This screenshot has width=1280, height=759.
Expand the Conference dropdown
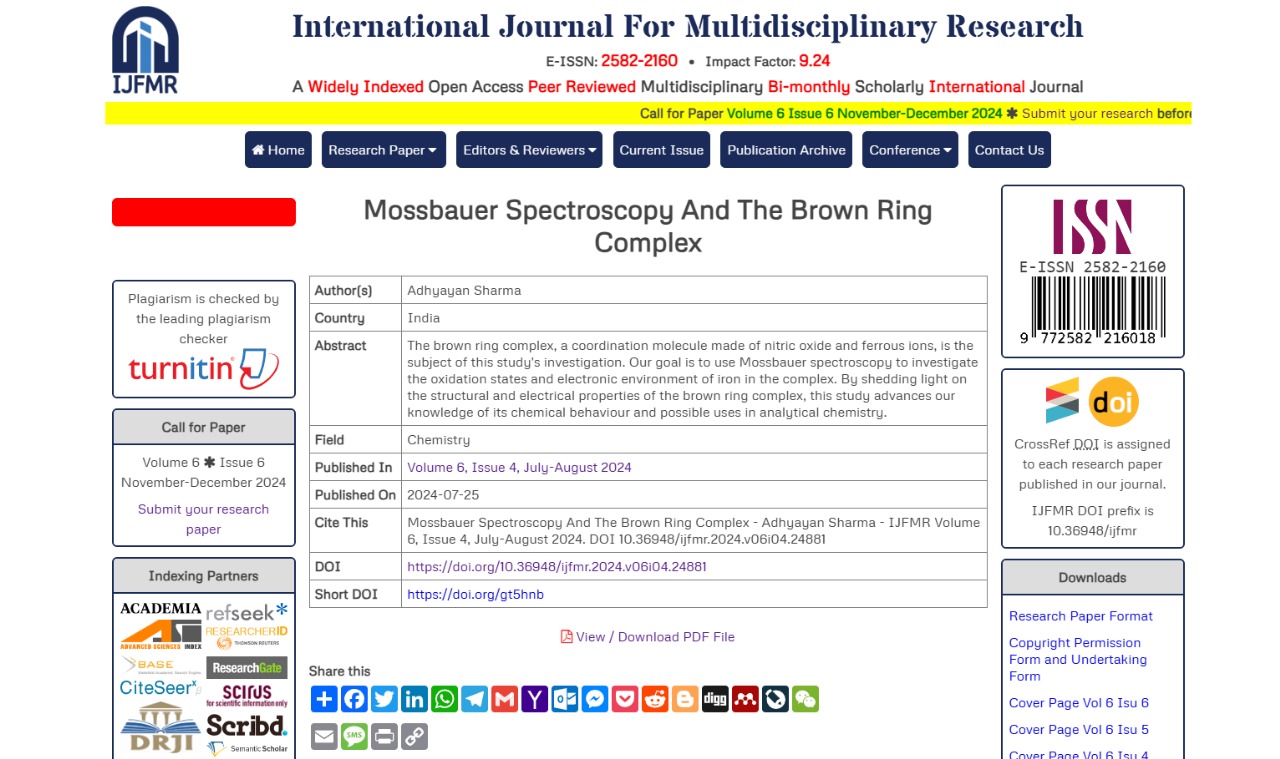click(x=910, y=150)
